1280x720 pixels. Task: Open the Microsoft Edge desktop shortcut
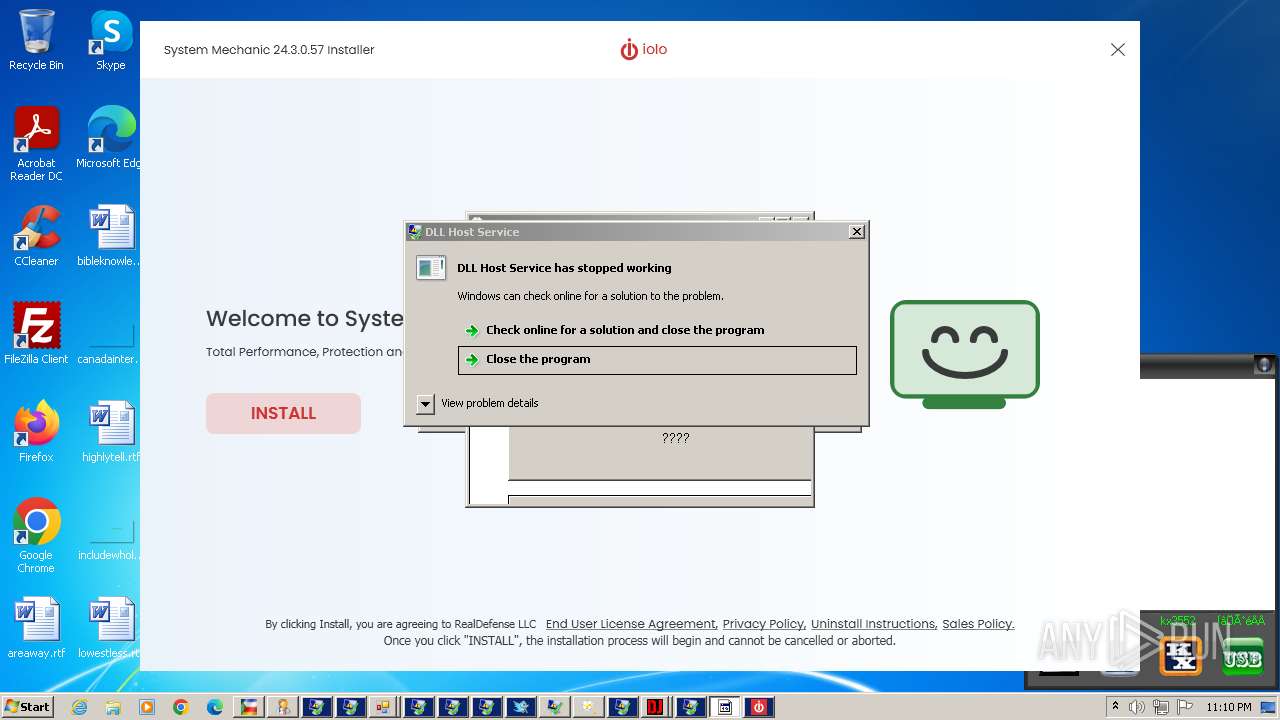tap(110, 138)
